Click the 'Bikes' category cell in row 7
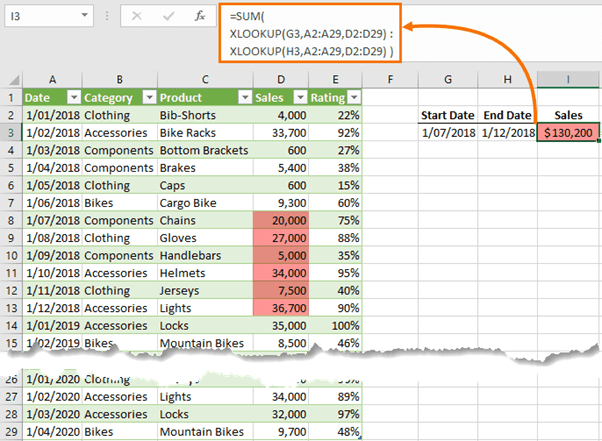Screen dimensions: 602x441 coord(119,203)
